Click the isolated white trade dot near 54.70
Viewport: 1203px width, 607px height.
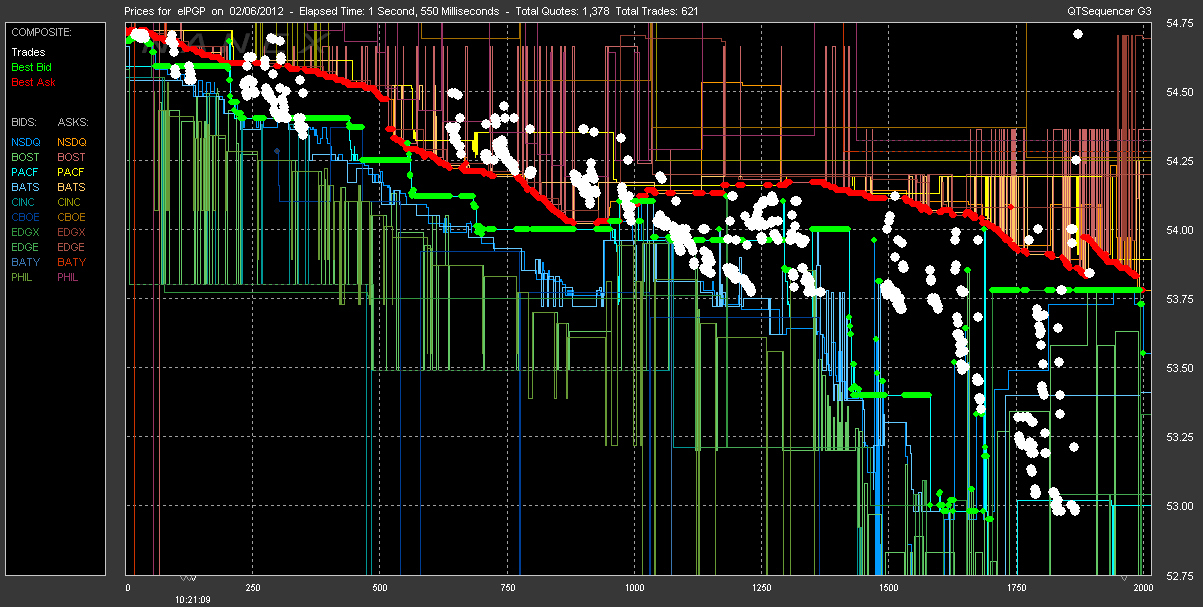click(x=1078, y=34)
